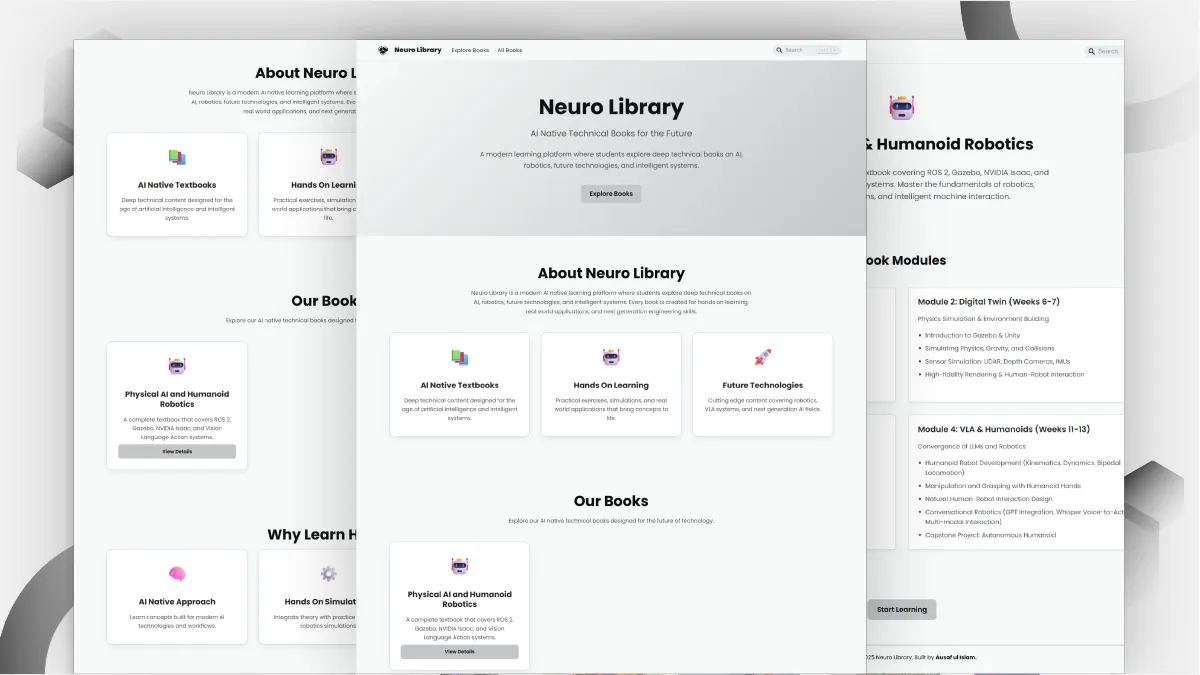The image size is (1200, 675).
Task: Click 'Simulating Physics, Gravity, and Collisions' item
Action: pos(990,348)
